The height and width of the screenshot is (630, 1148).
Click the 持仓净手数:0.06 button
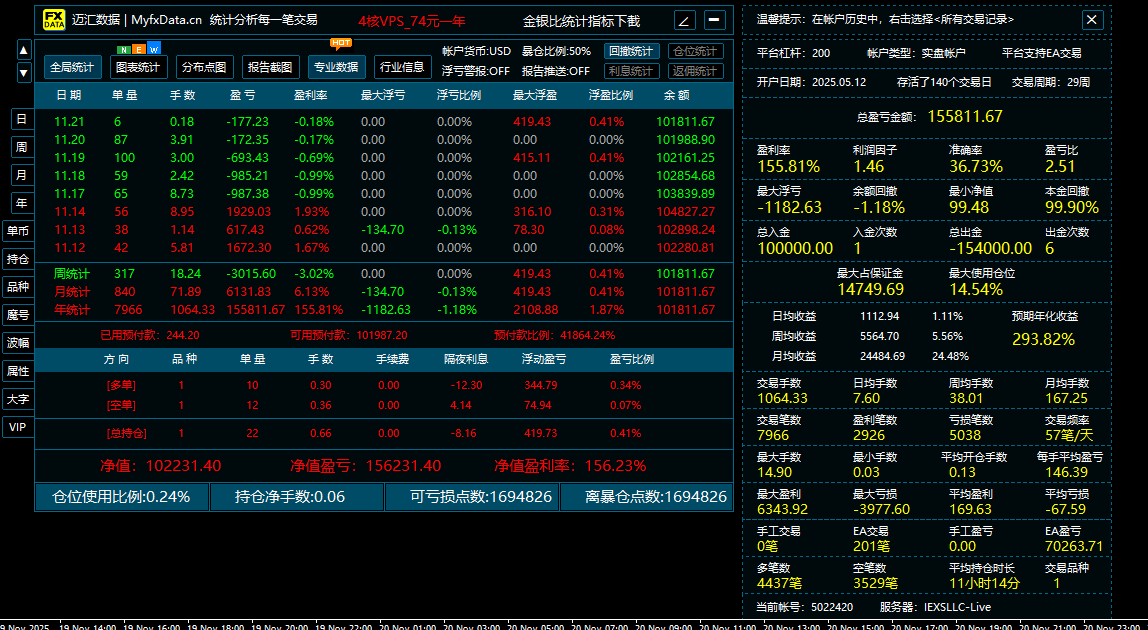[x=297, y=497]
